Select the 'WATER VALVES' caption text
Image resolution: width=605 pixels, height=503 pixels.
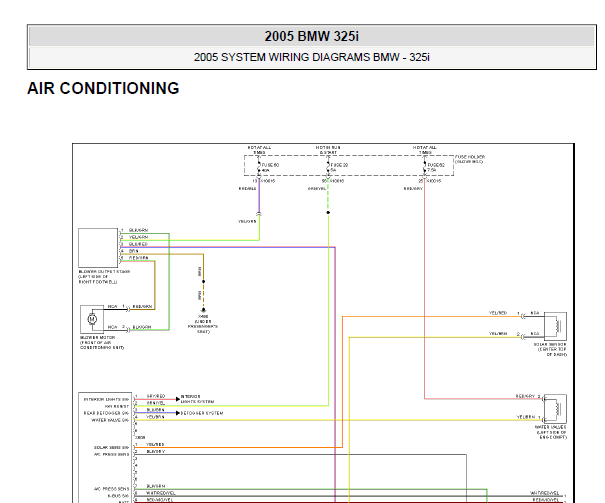(x=551, y=427)
